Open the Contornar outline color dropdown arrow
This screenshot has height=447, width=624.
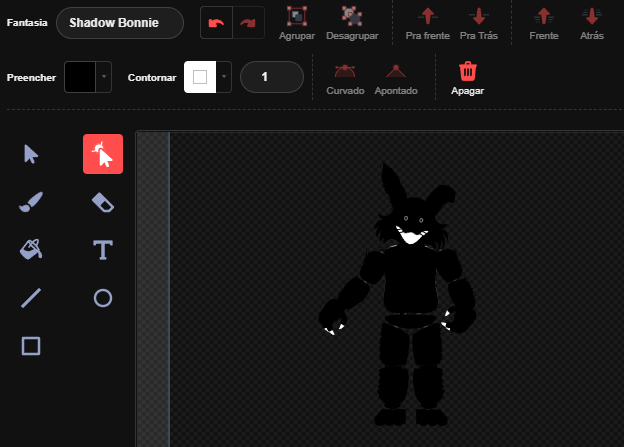point(224,77)
